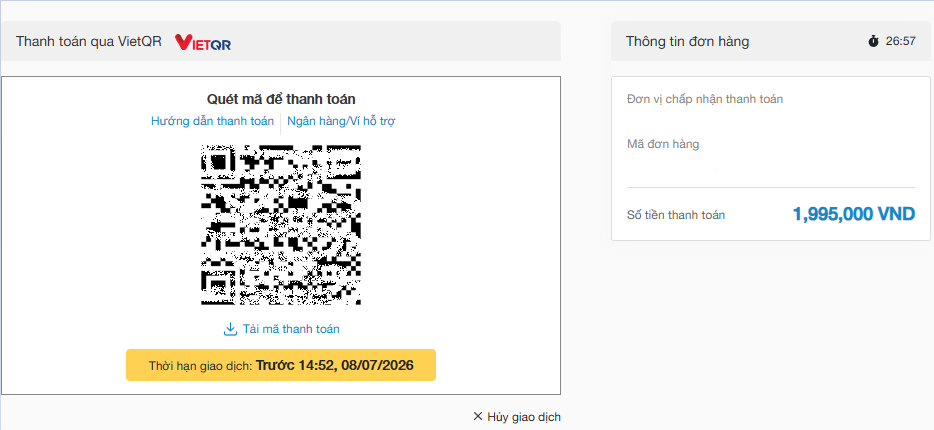Click the deadline text Trước 14:52, 08/07/2026
The height and width of the screenshot is (430, 934).
pos(335,365)
